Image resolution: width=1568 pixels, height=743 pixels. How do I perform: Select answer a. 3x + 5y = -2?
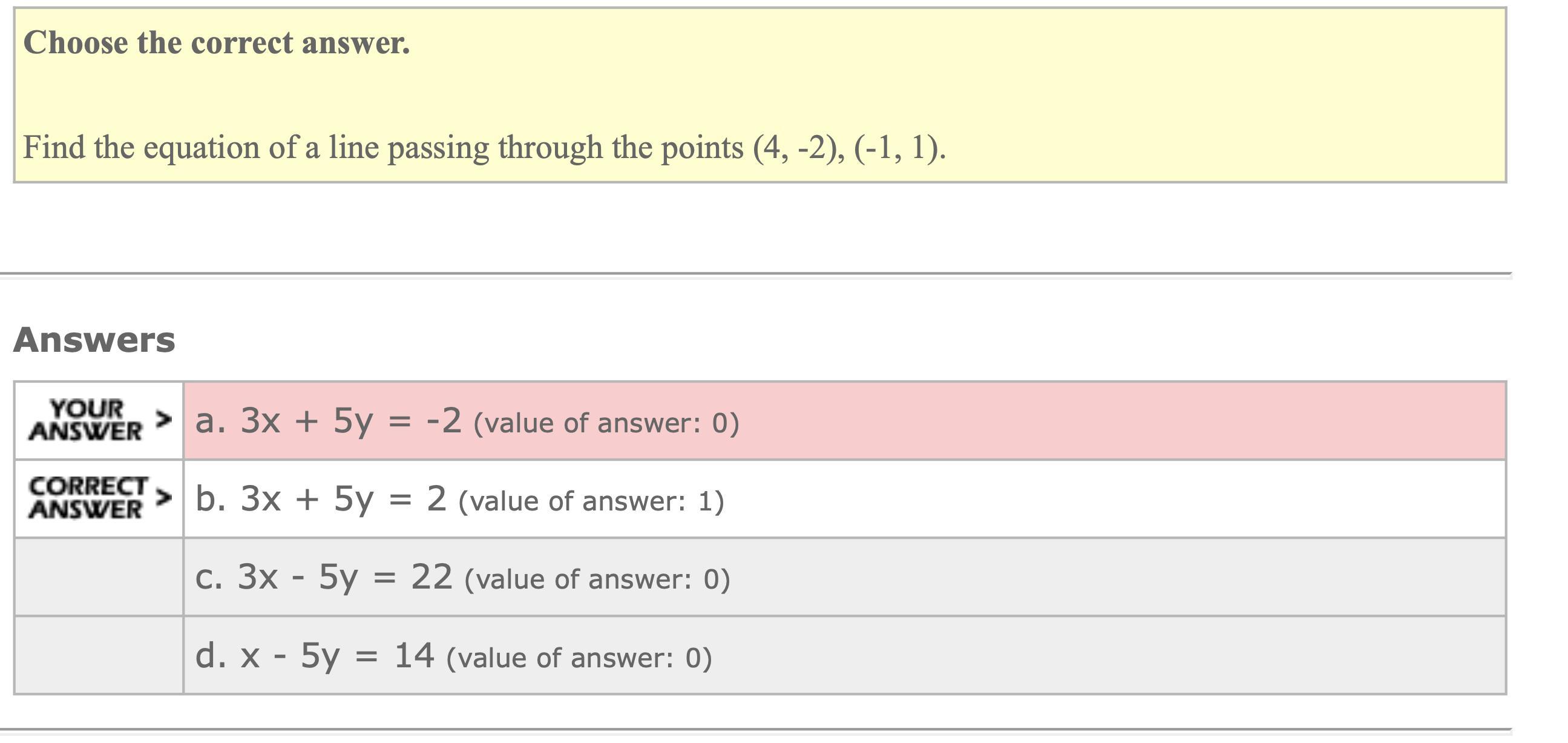pyautogui.click(x=328, y=421)
